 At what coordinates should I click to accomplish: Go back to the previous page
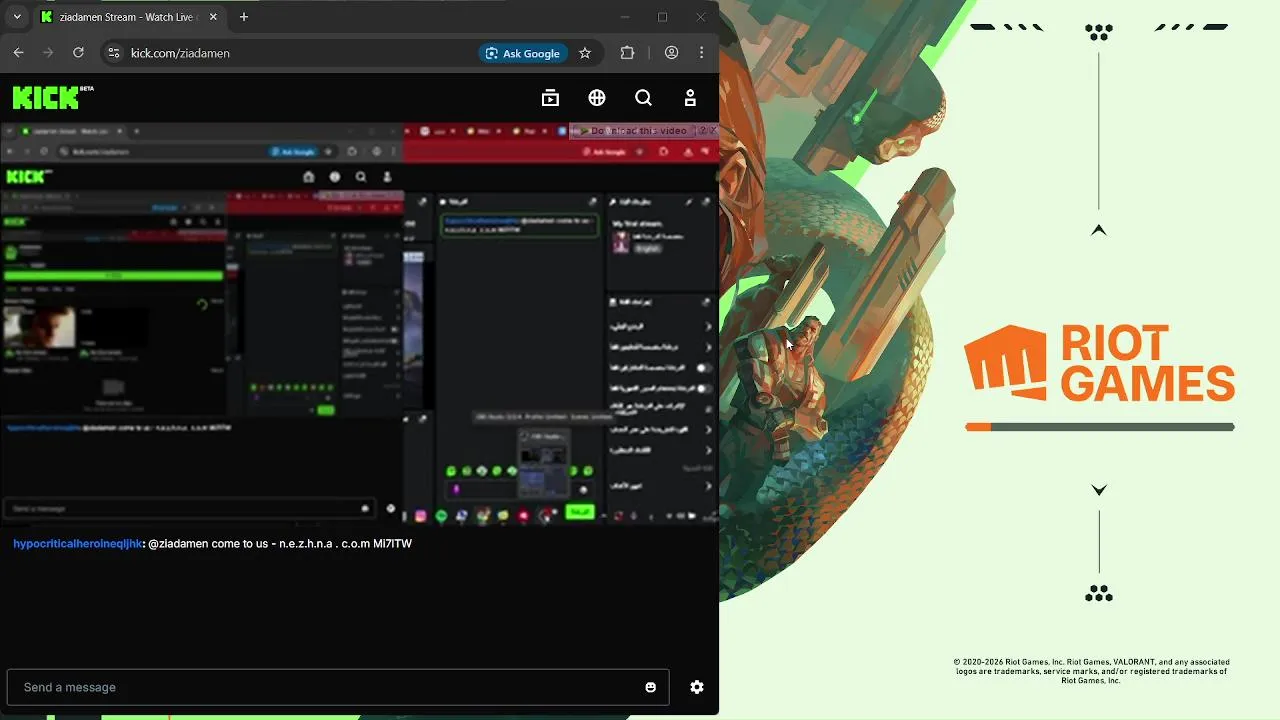point(18,53)
